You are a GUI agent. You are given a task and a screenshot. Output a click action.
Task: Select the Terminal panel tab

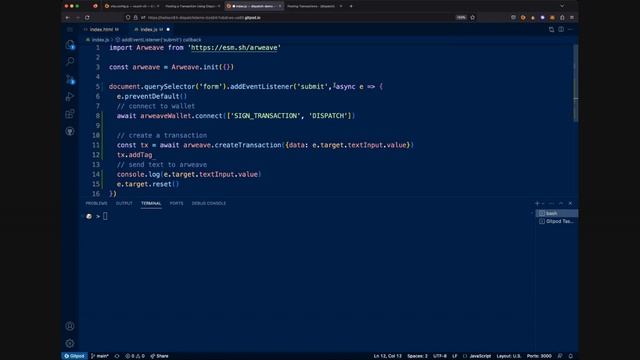pyautogui.click(x=151, y=203)
